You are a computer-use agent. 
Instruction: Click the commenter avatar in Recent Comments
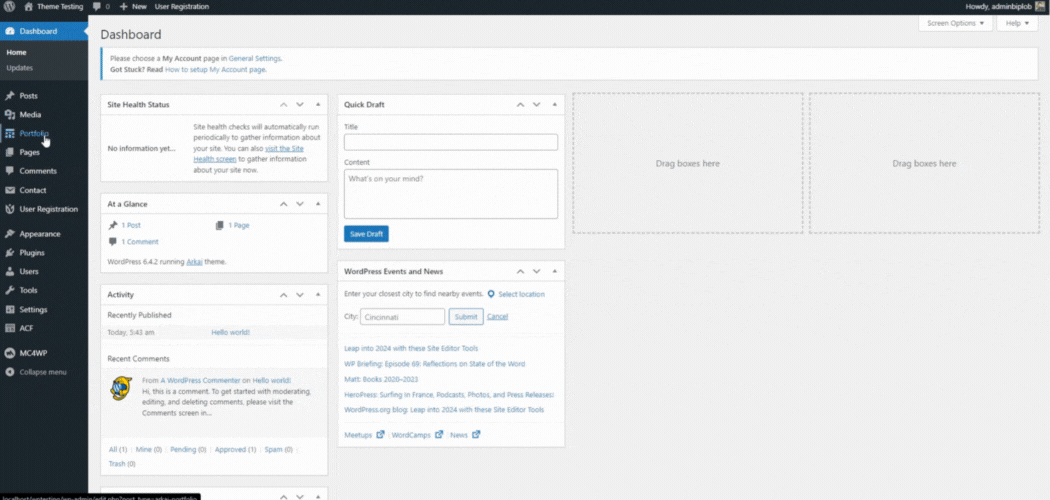(121, 388)
